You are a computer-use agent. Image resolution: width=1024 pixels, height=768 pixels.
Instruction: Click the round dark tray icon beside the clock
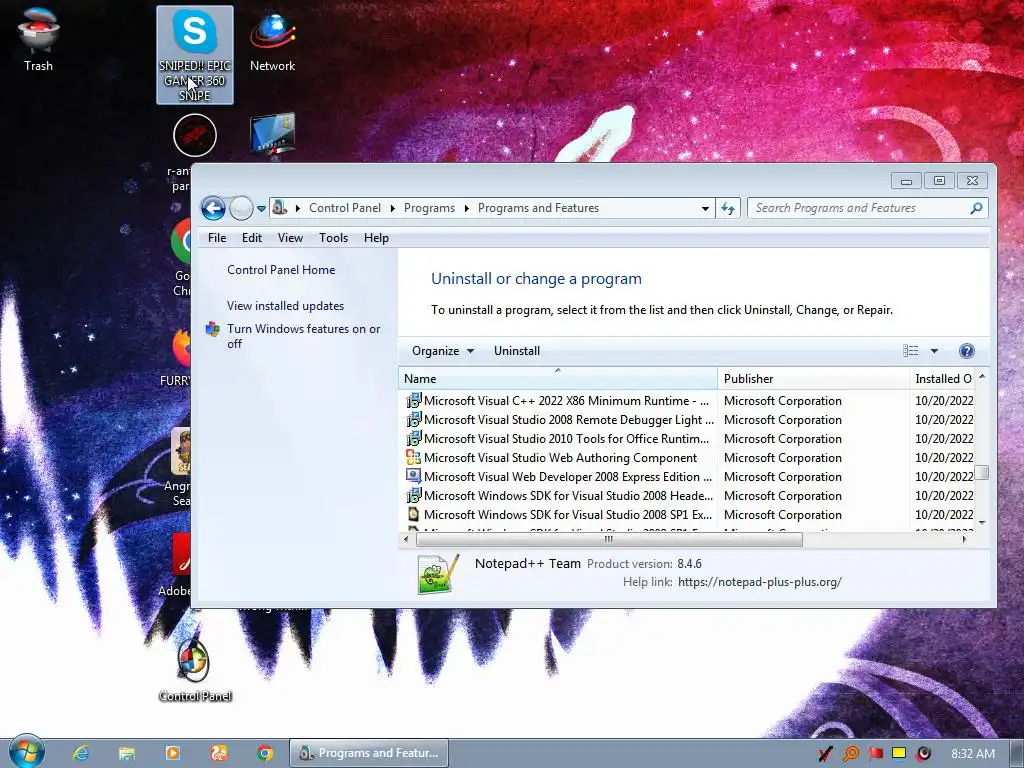[923, 754]
